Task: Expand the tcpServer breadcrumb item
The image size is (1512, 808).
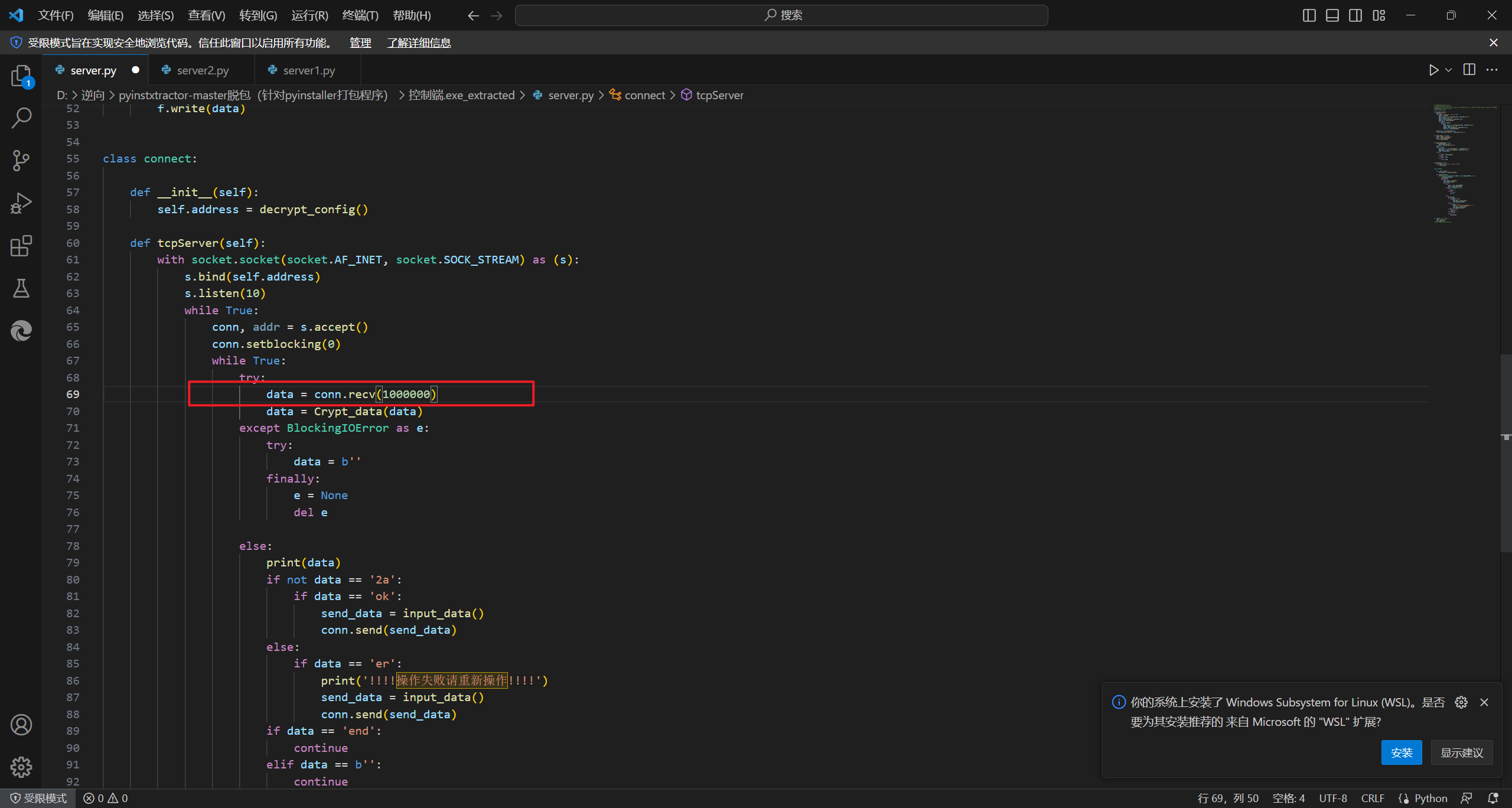Action: (x=719, y=95)
